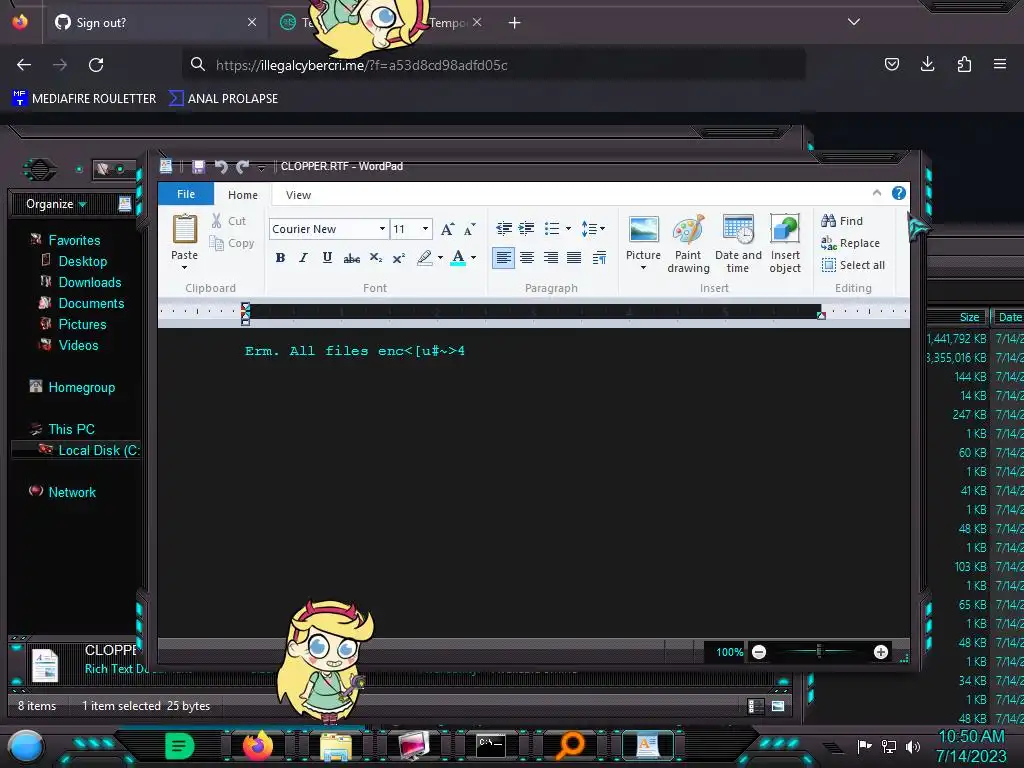Screen dimensions: 1024x768
Task: Shrink font size with the smaller A icon
Action: click(x=470, y=229)
